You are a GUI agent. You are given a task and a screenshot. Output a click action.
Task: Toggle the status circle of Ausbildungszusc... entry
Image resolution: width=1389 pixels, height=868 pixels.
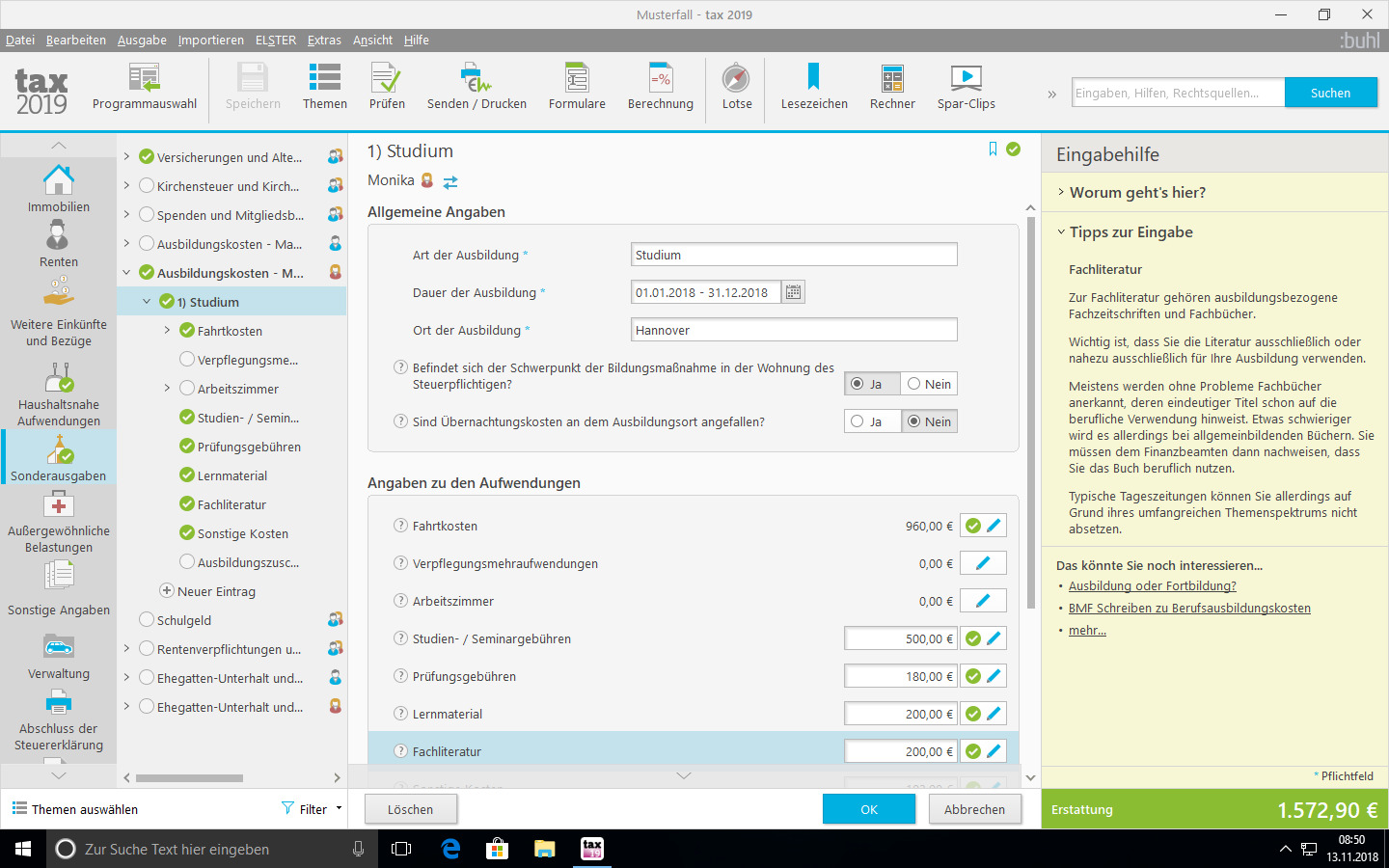(187, 562)
